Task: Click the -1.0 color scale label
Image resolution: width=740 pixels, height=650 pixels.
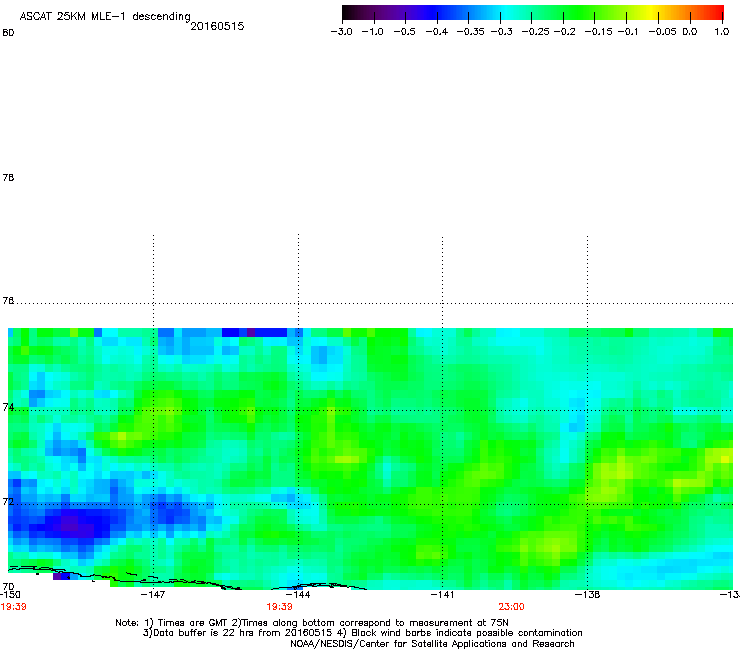Action: point(372,32)
